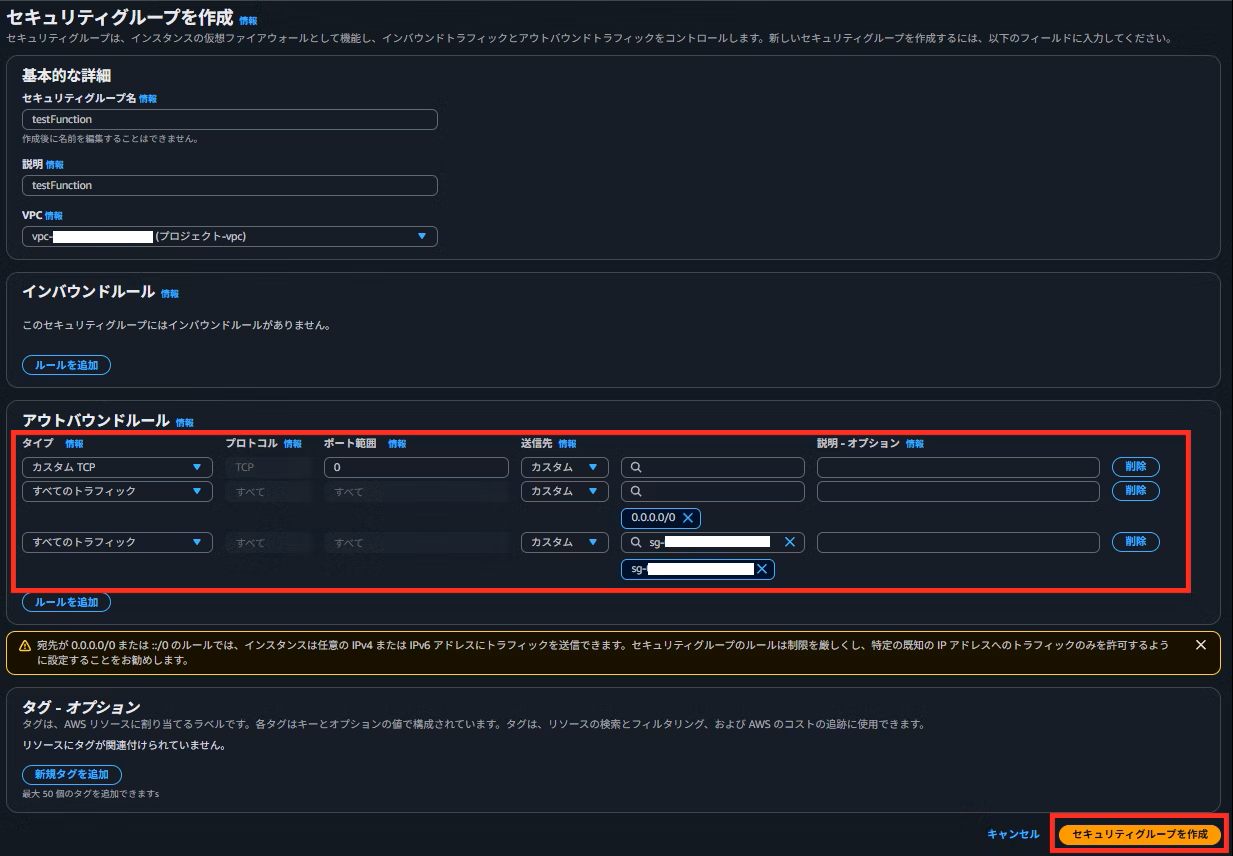Open 情報 link next to タイプ column

pos(74,444)
